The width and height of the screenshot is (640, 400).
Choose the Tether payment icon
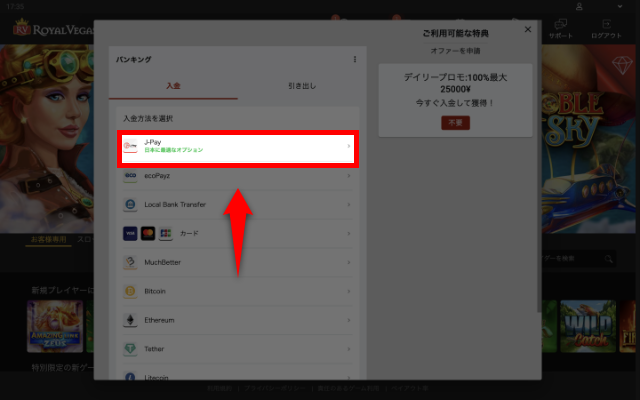[130, 349]
